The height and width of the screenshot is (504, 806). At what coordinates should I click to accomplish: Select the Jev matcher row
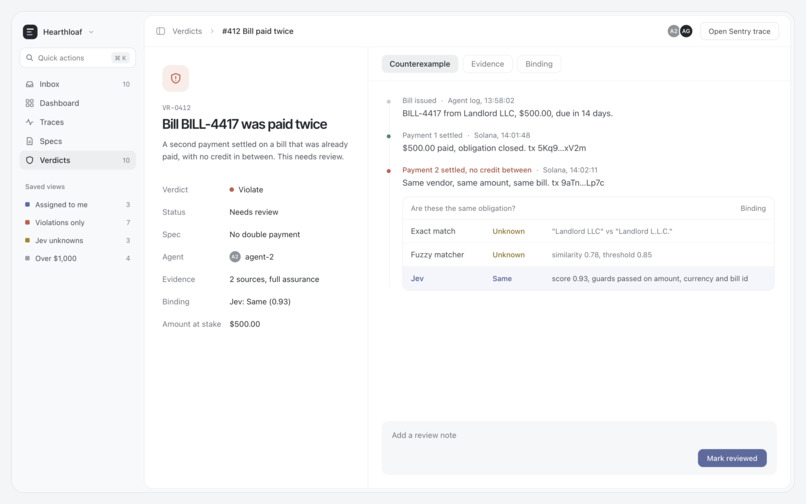(x=588, y=278)
